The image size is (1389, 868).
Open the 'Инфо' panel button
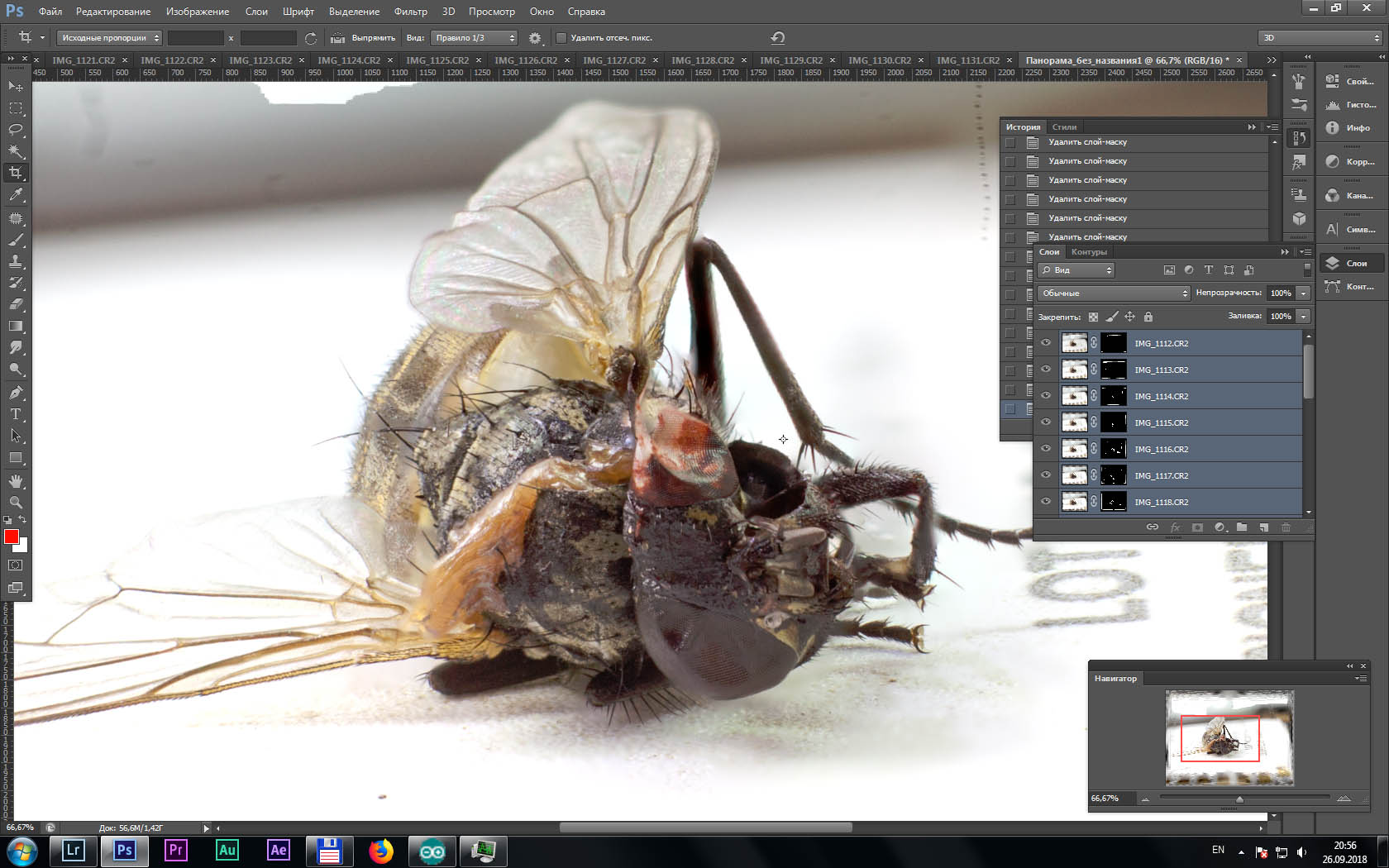point(1349,128)
